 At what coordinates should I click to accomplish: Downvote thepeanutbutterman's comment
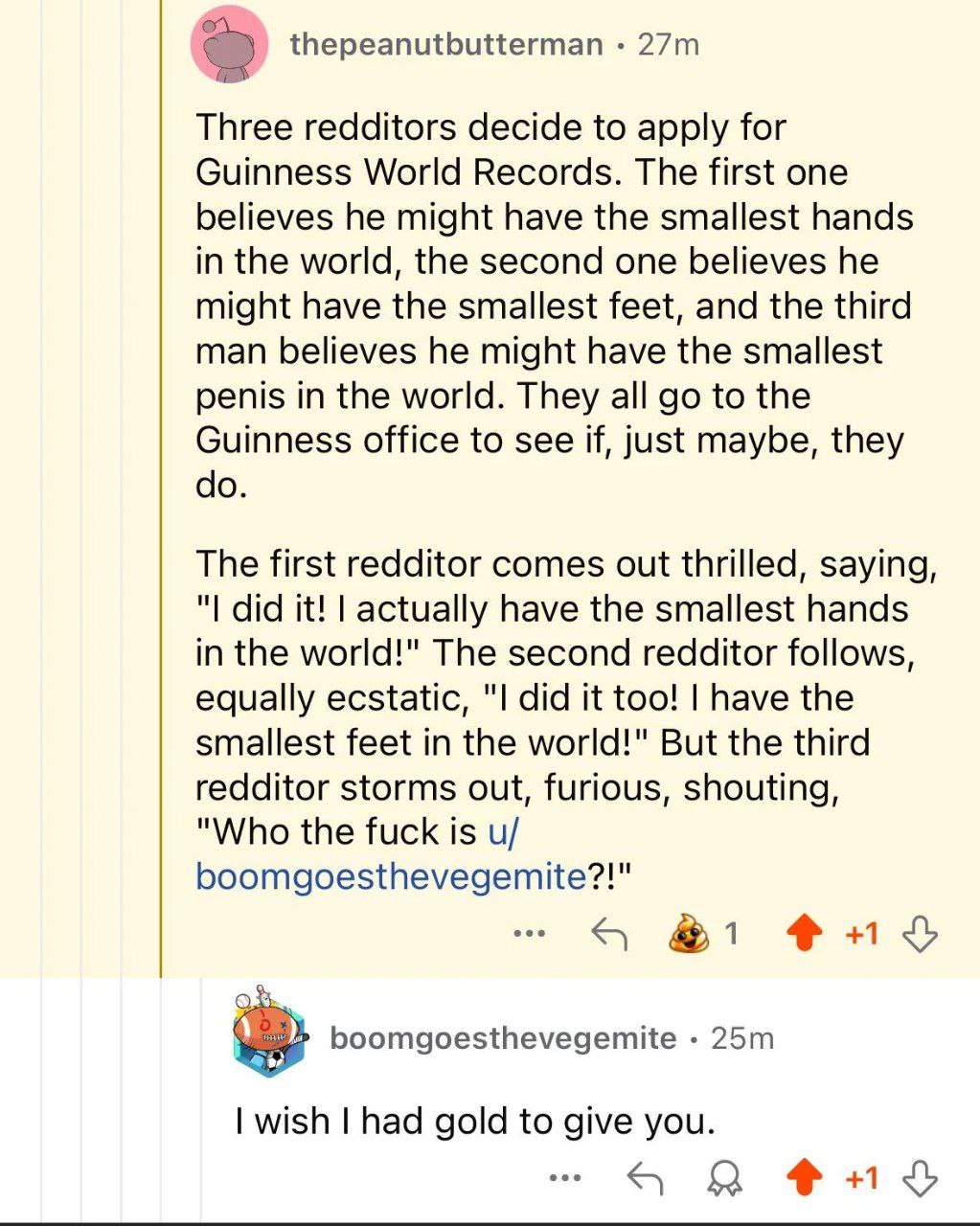(920, 933)
